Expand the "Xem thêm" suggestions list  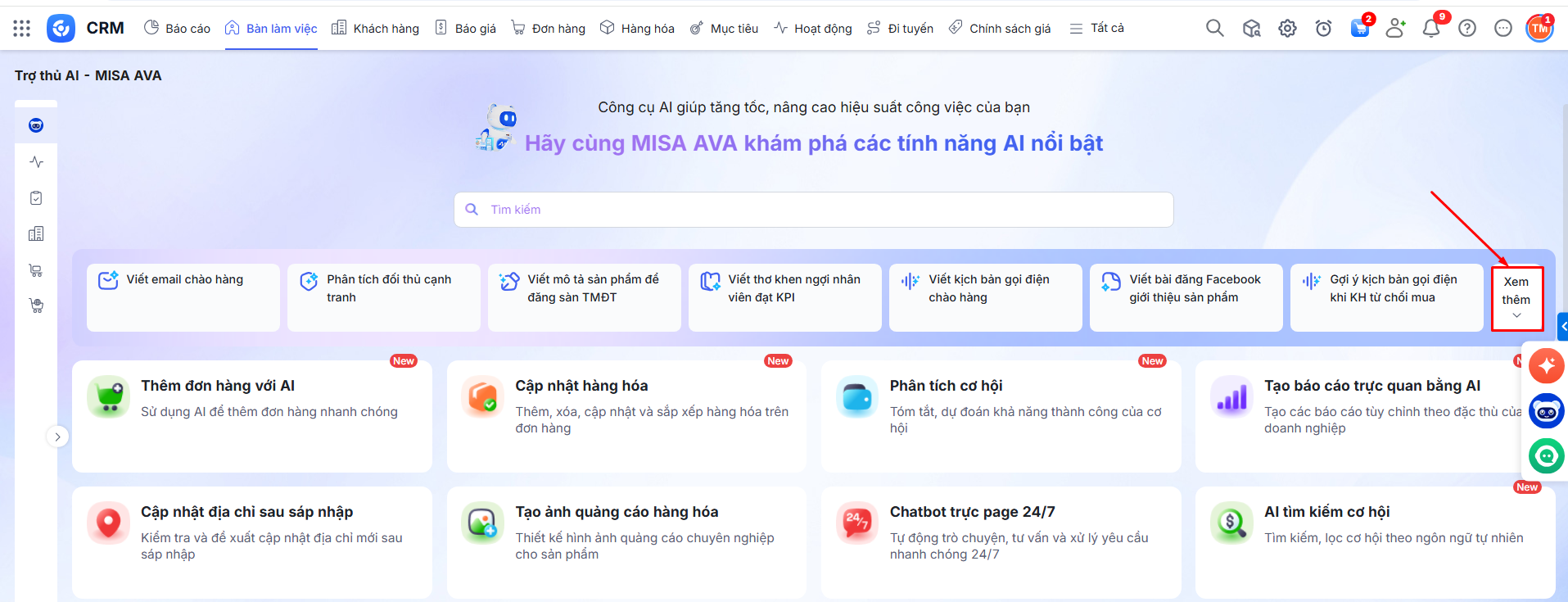pos(1516,298)
